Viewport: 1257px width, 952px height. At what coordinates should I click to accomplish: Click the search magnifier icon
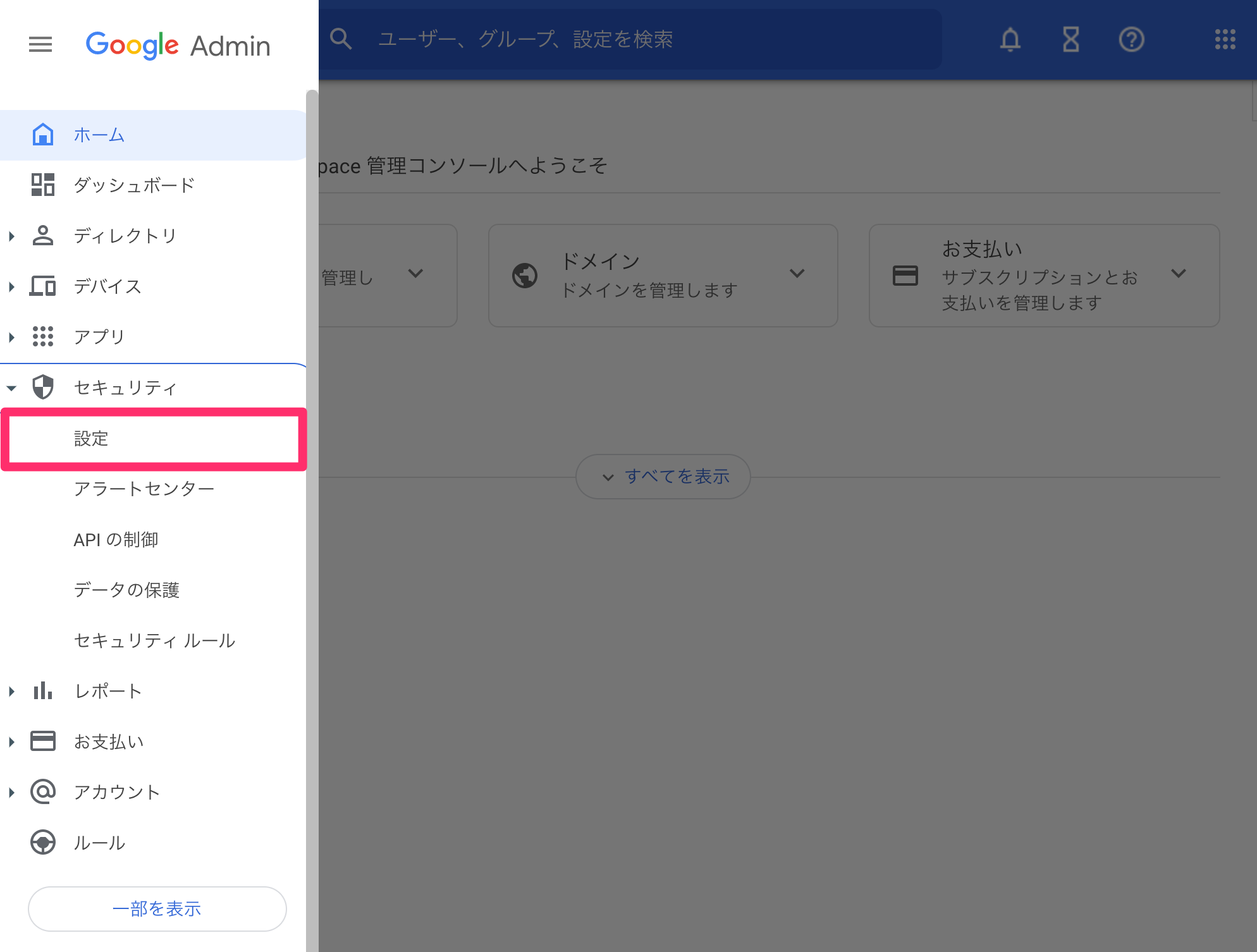click(x=341, y=39)
